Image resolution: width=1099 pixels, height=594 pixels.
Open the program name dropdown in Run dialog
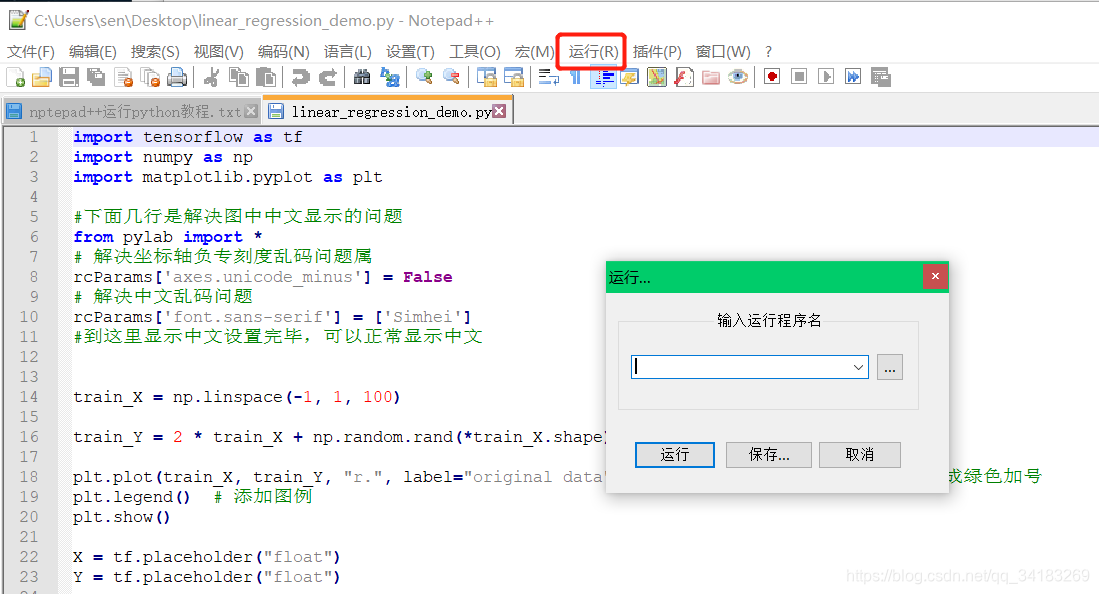click(858, 367)
